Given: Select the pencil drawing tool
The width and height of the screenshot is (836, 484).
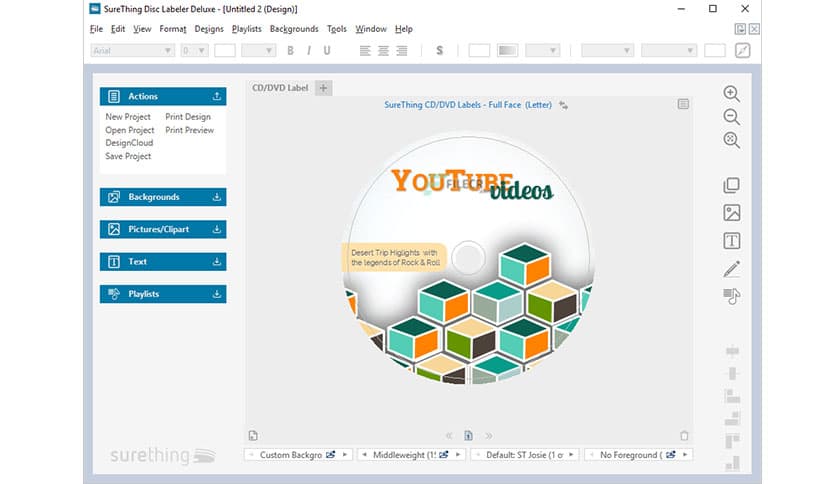Looking at the screenshot, I should pos(732,269).
